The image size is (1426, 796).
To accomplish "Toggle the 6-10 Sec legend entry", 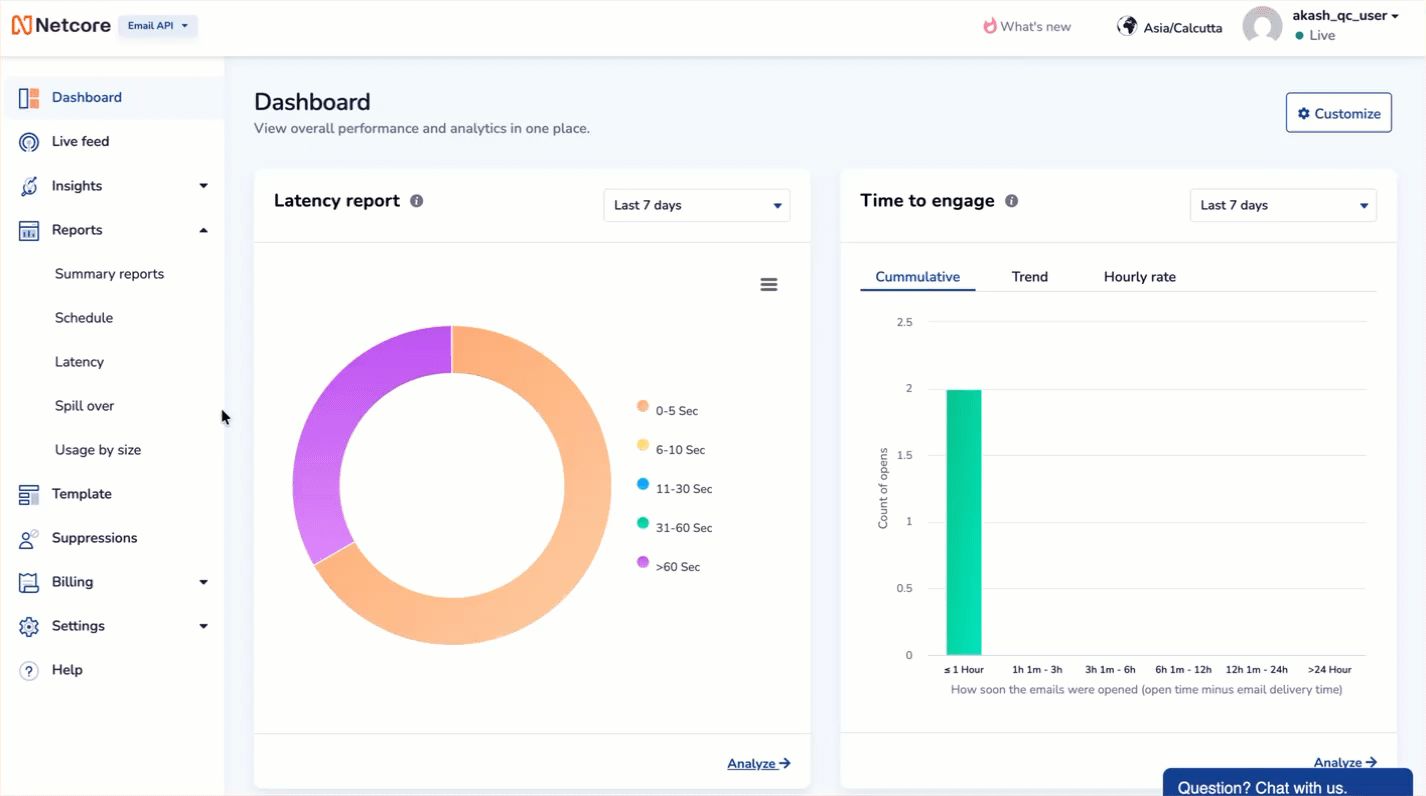I will 671,449.
